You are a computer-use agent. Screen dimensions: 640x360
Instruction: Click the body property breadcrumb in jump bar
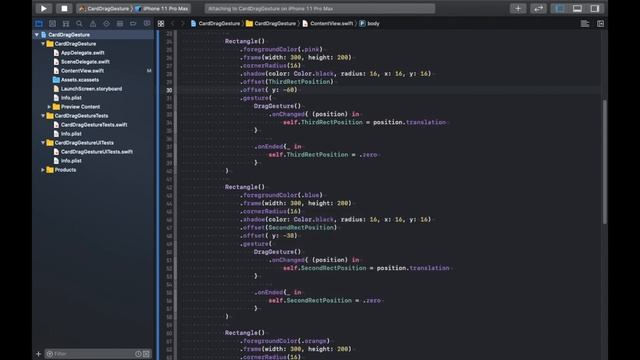(x=369, y=24)
